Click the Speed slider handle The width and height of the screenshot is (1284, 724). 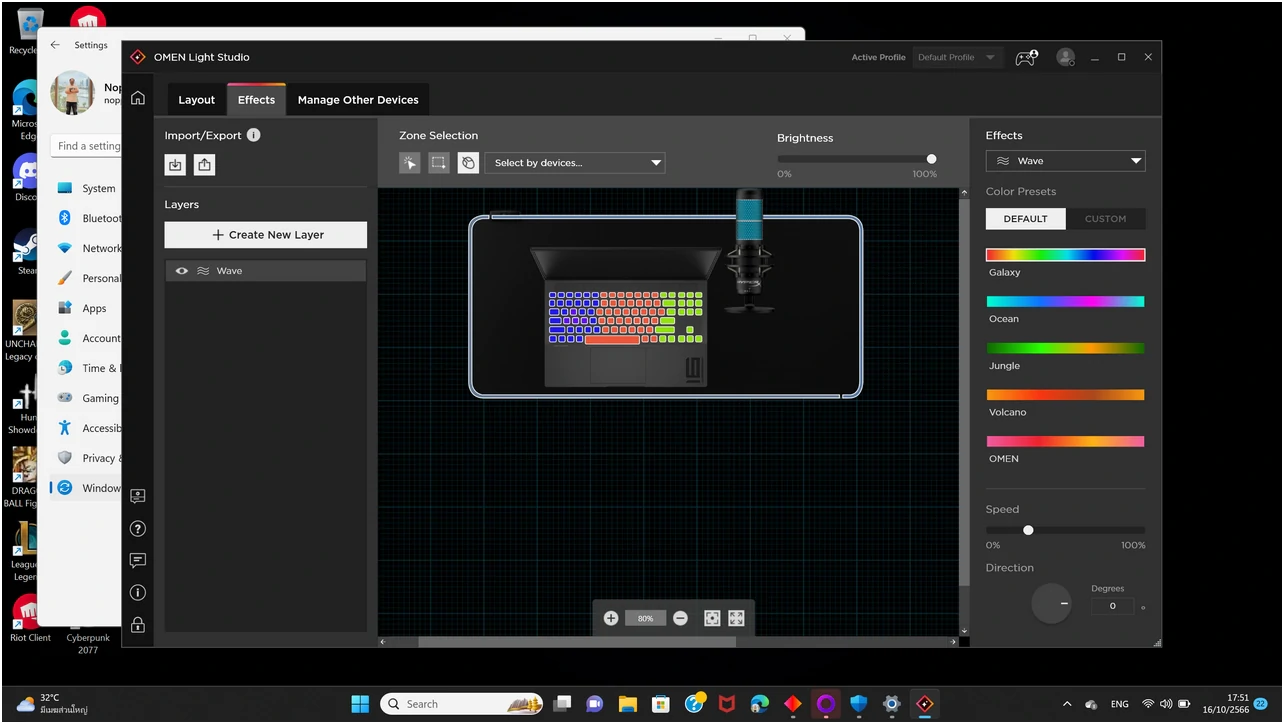click(x=1028, y=530)
